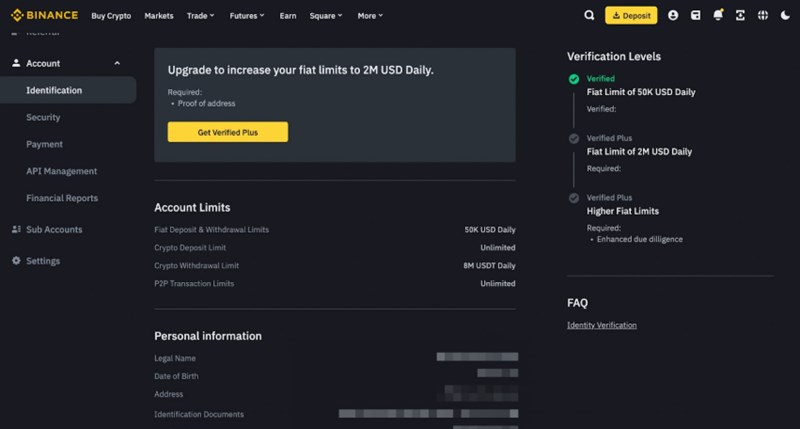Open the notifications bell icon
This screenshot has height=429, width=800.
point(718,15)
